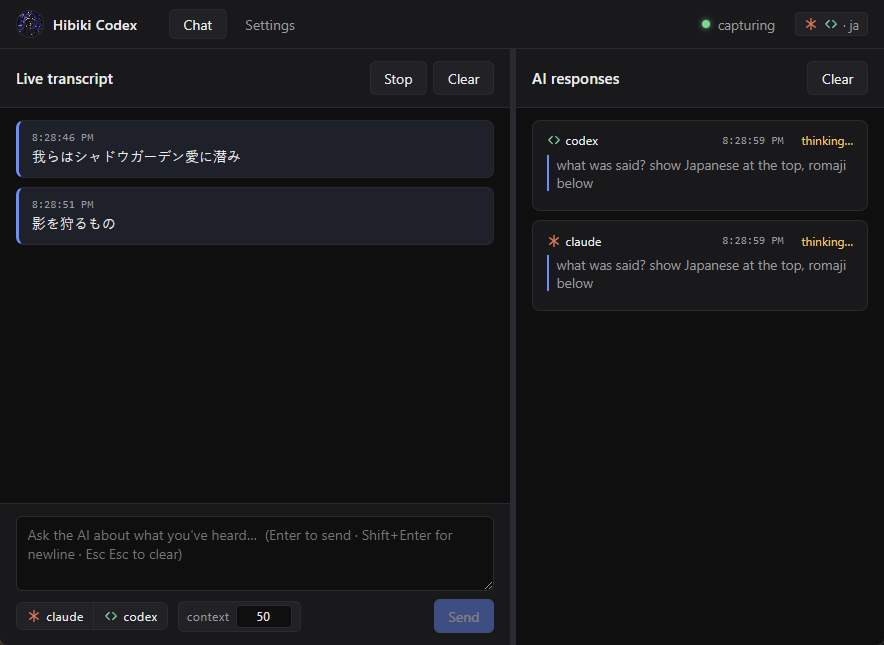
Task: Click the ja language label in header
Action: click(x=854, y=25)
